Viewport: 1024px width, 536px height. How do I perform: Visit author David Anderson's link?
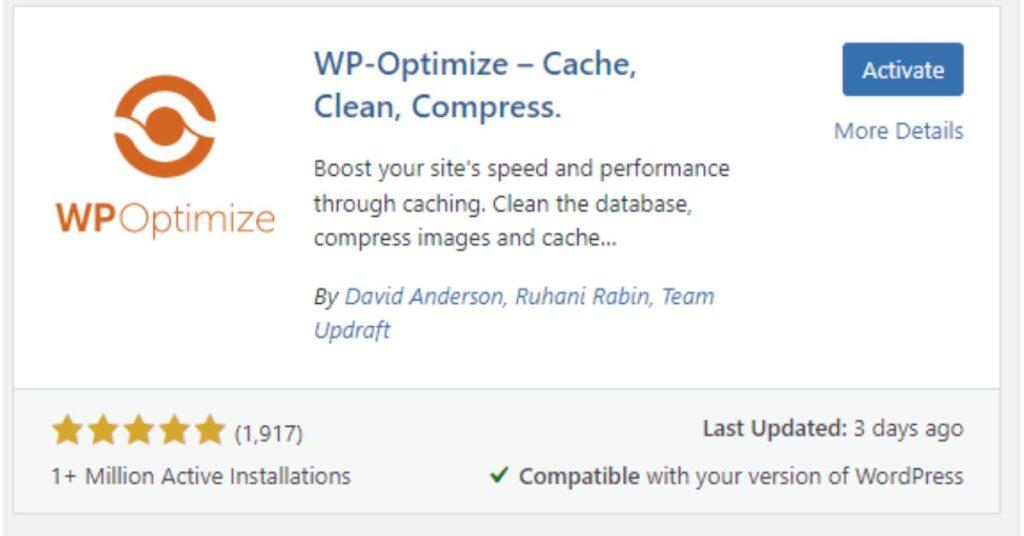tap(424, 296)
